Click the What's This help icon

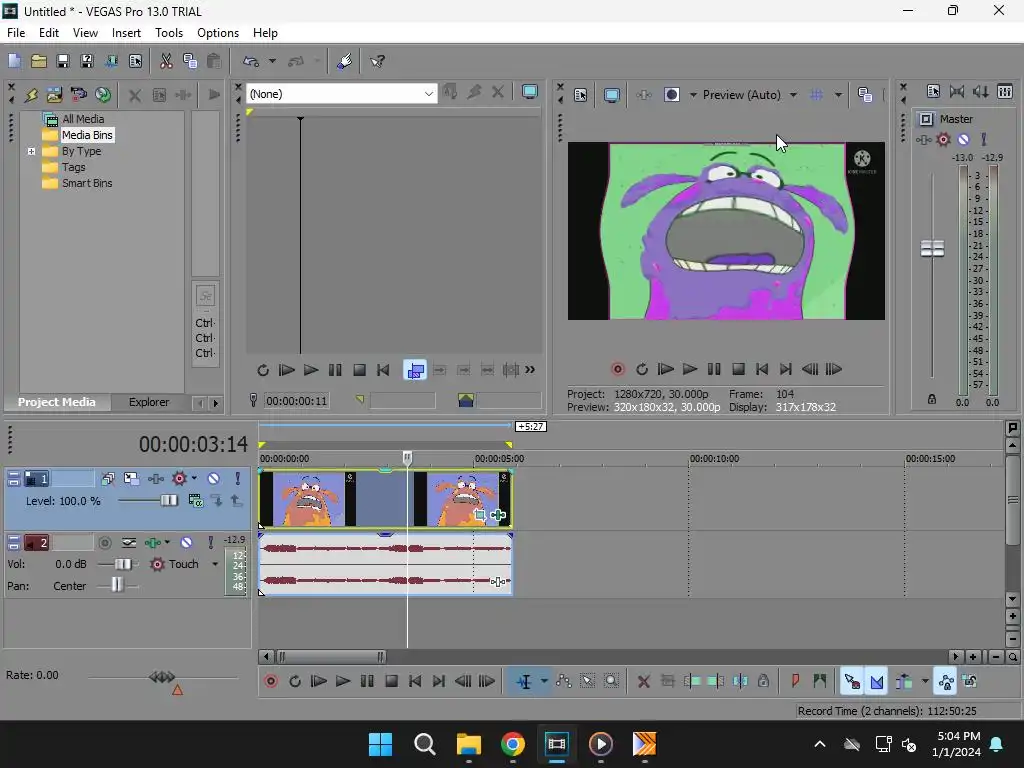coord(377,61)
